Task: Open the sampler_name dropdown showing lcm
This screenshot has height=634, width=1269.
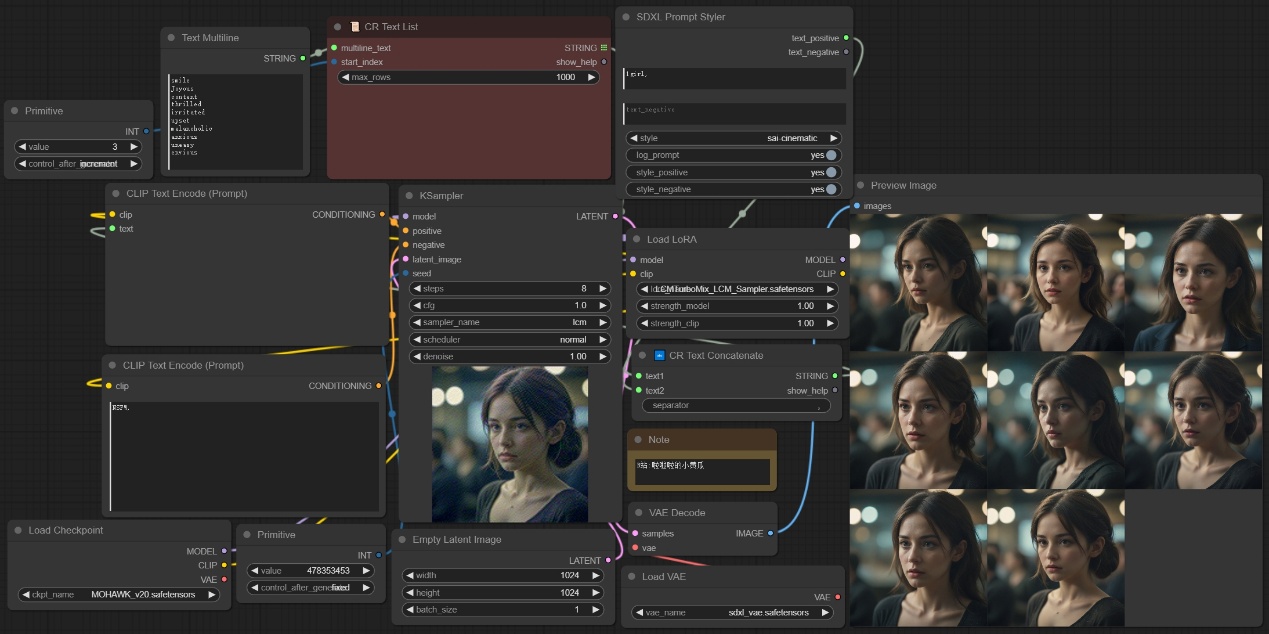Action: pyautogui.click(x=509, y=323)
